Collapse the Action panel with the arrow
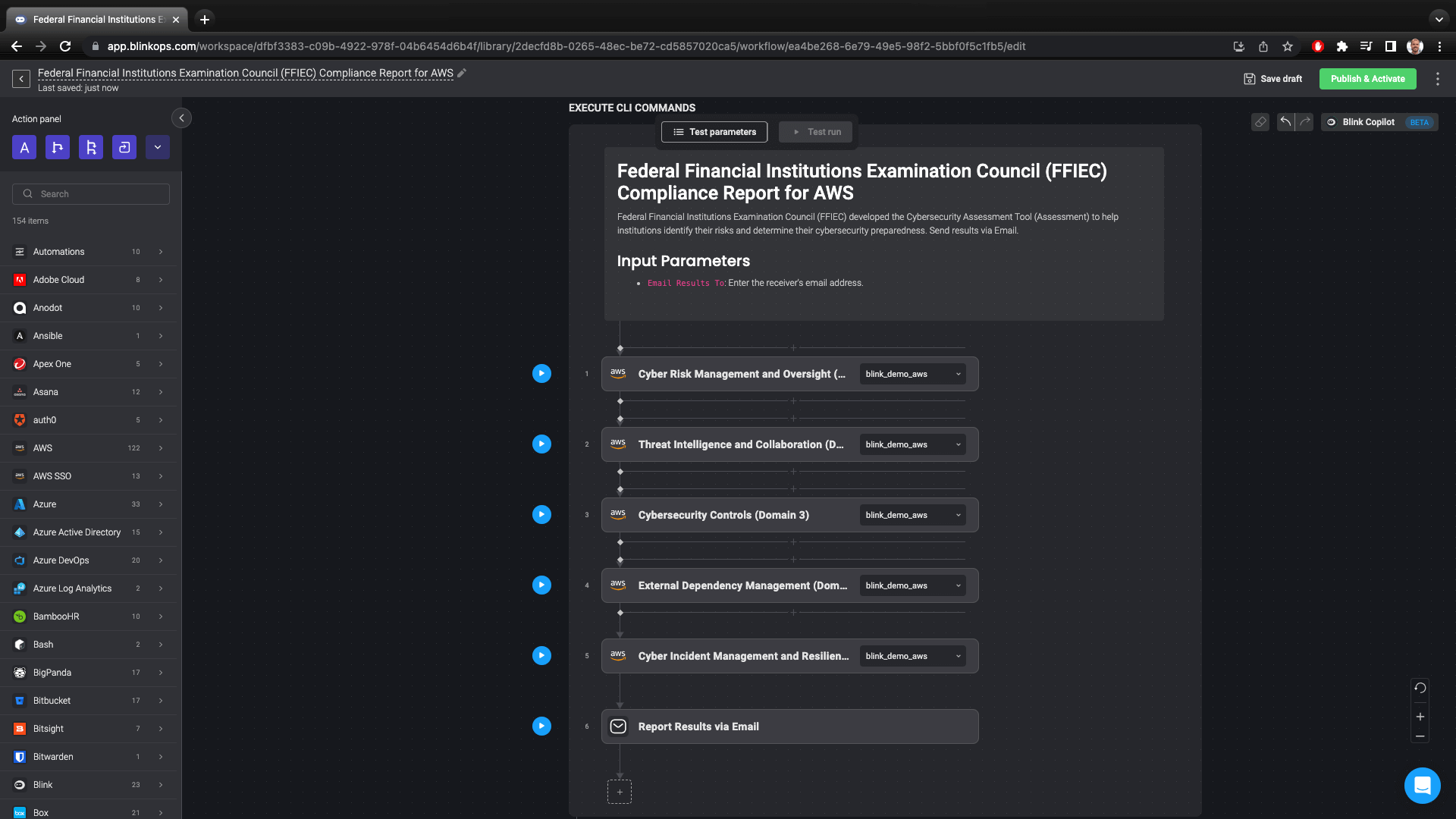 click(181, 118)
